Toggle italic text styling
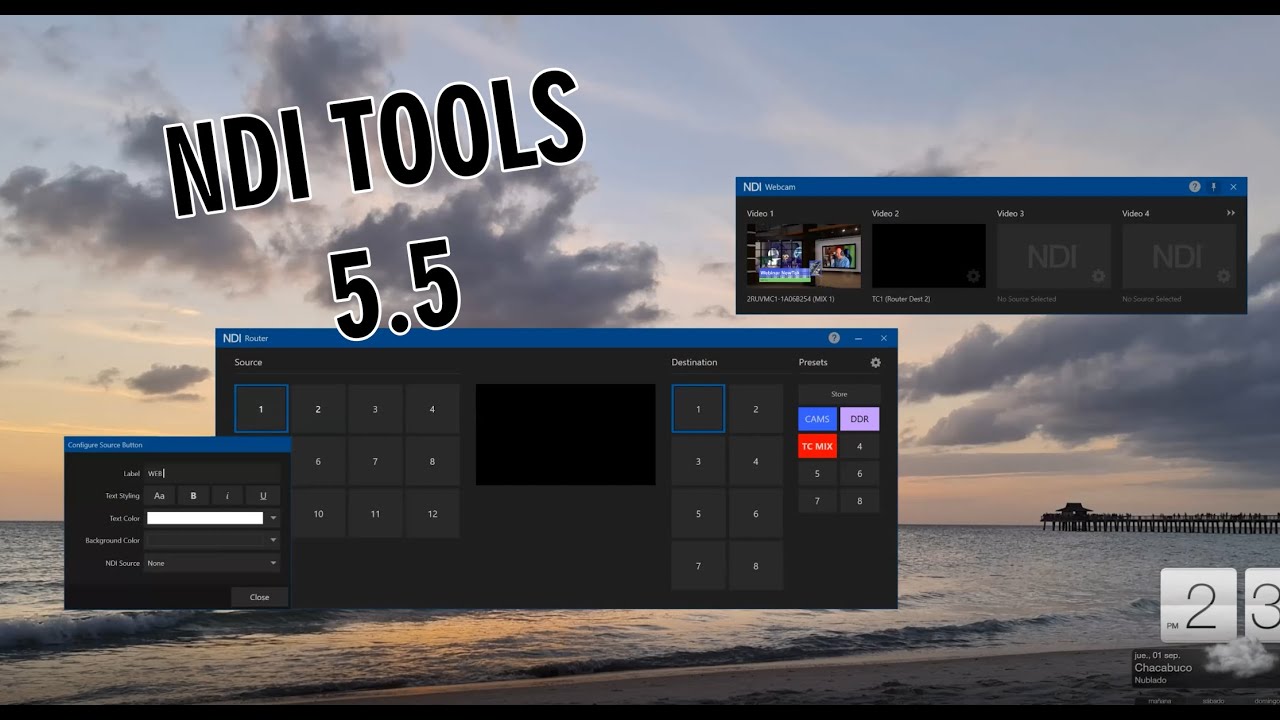The image size is (1280, 720). click(228, 496)
